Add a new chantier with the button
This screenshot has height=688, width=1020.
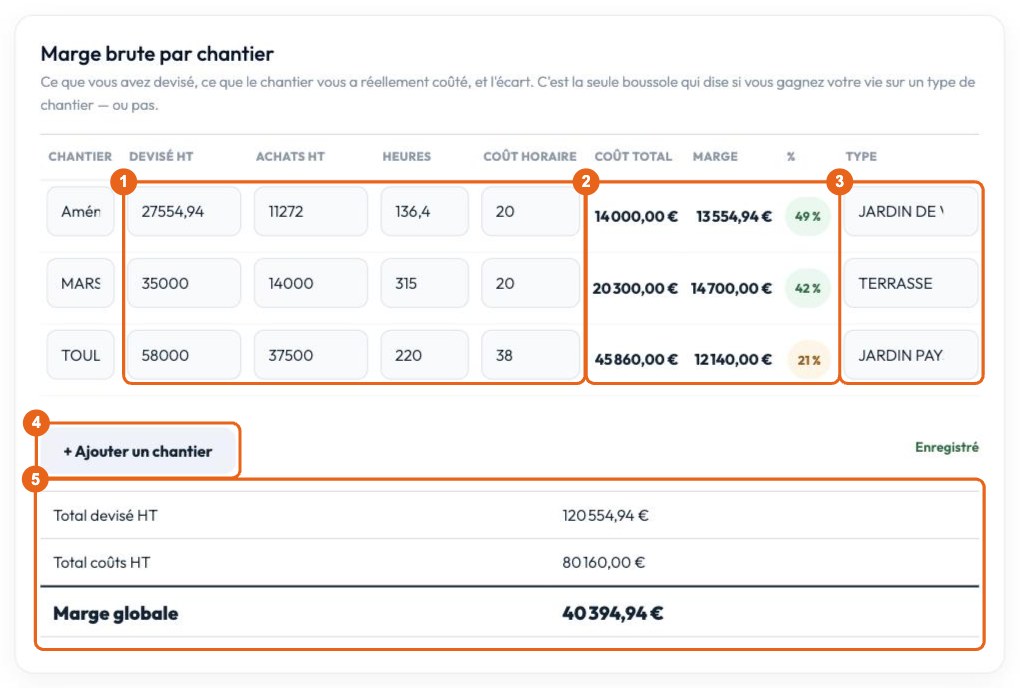tap(138, 451)
